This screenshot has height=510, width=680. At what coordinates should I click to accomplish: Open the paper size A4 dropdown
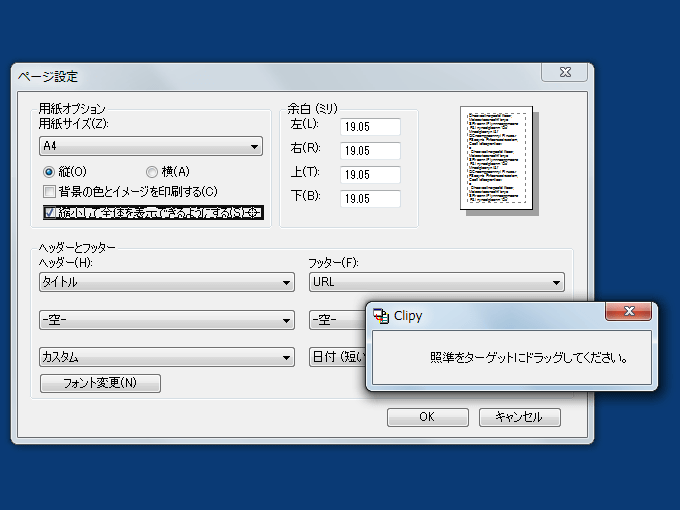click(150, 146)
